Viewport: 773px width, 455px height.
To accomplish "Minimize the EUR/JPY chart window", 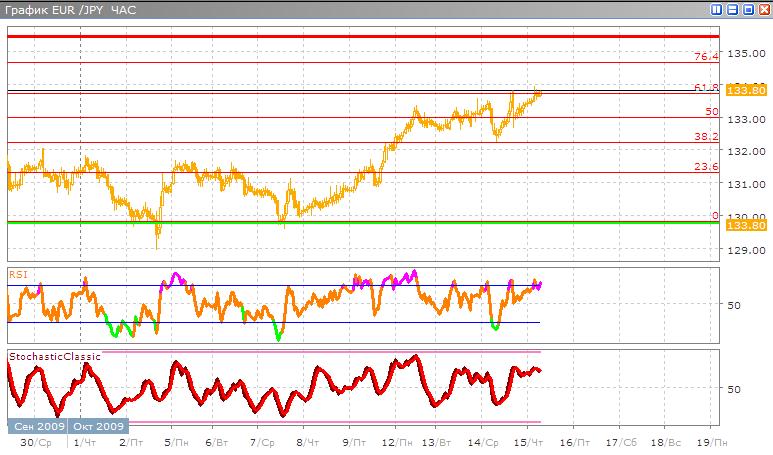I will tap(732, 9).
